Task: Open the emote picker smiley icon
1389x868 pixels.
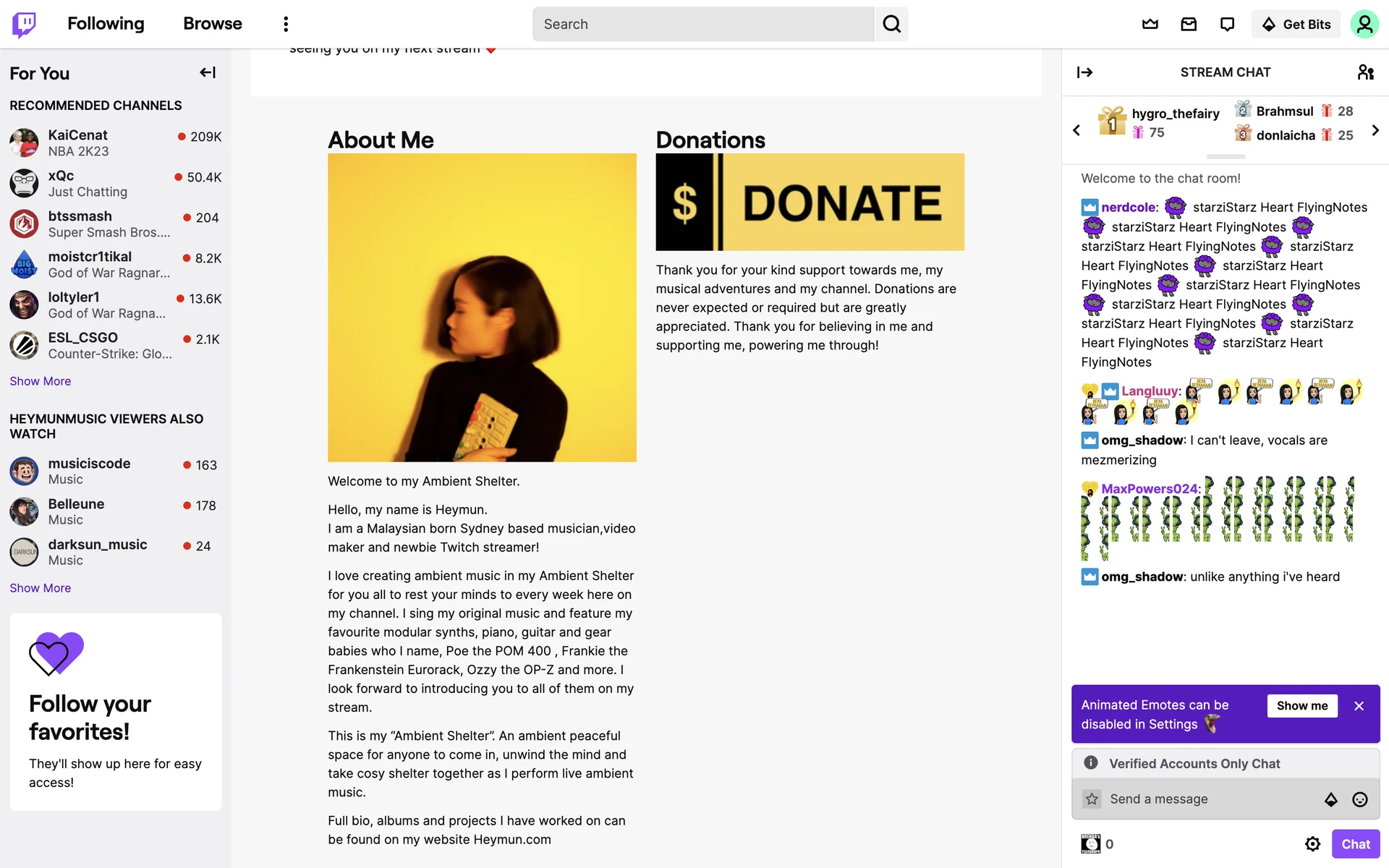Action: click(1360, 799)
